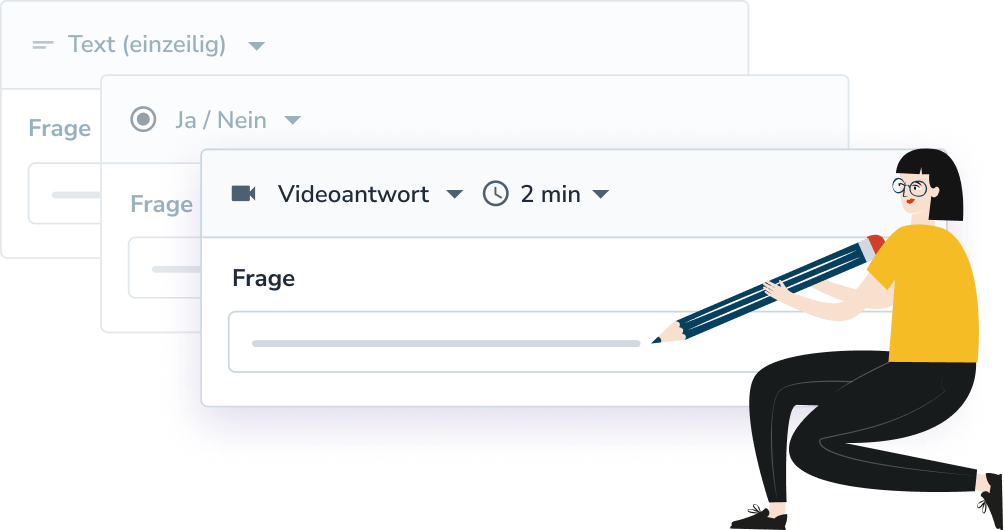The height and width of the screenshot is (530, 1004).
Task: Click the Frage label in the Text card
Action: coord(60,129)
